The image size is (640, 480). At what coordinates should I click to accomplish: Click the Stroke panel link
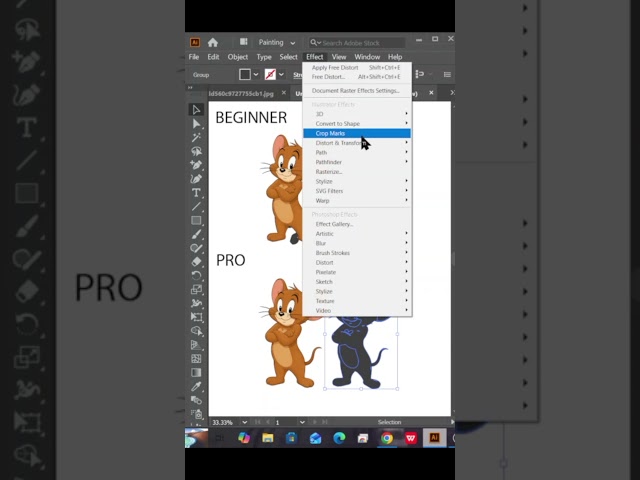298,75
